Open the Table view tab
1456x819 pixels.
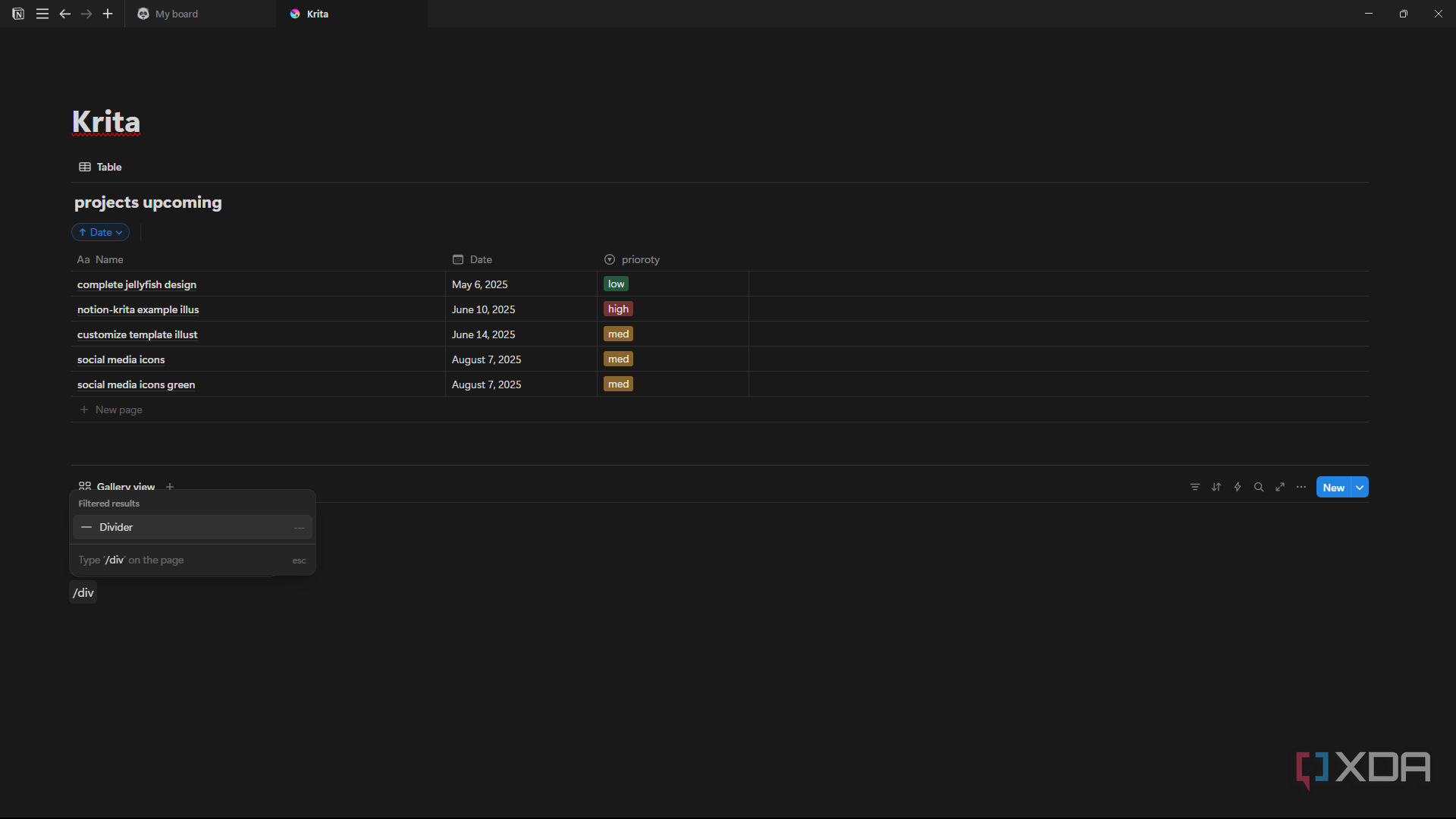[100, 167]
